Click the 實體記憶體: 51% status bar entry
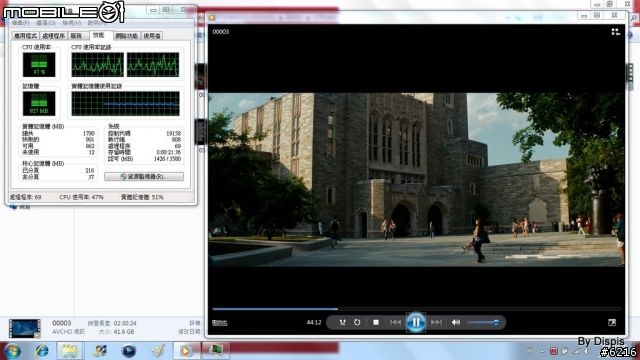This screenshot has width=640, height=360. (x=142, y=197)
